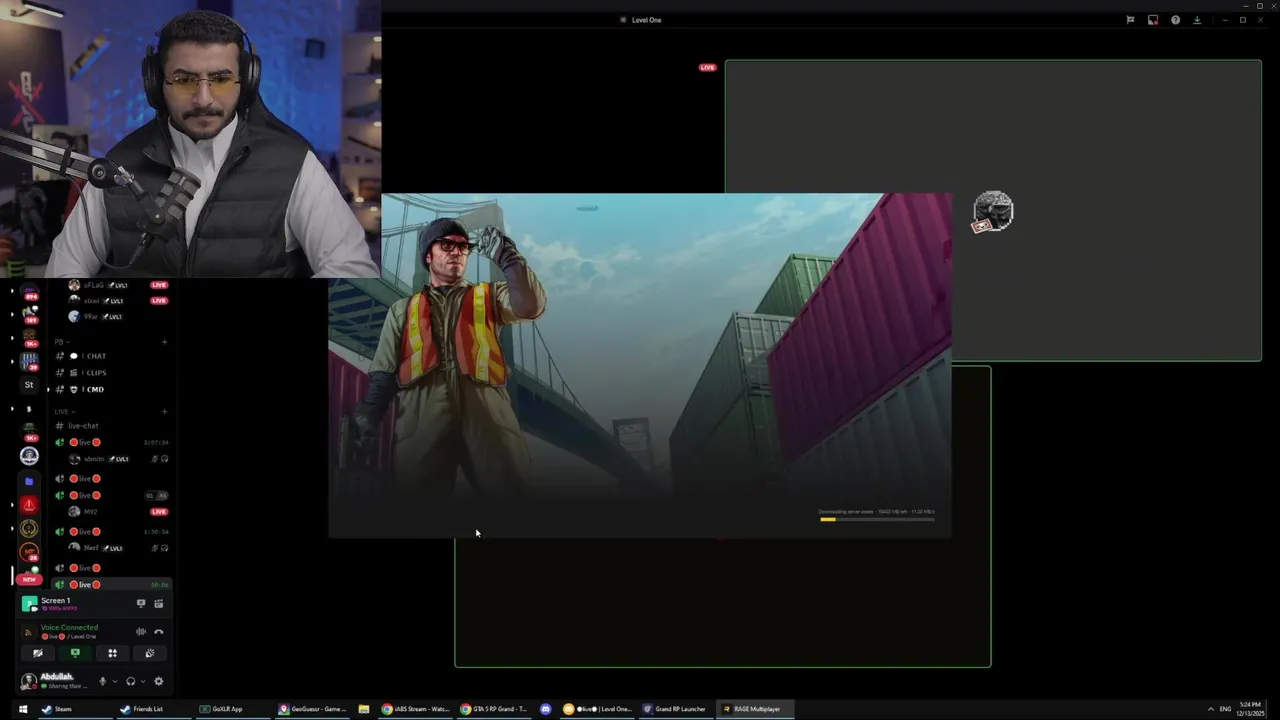Click the Discord icon in taskbar
Viewport: 1280px width, 720px height.
click(x=545, y=709)
